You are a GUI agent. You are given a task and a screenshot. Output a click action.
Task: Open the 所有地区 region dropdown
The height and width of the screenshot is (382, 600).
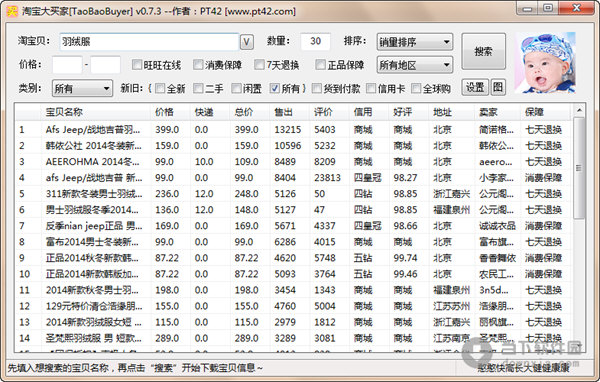pos(415,65)
